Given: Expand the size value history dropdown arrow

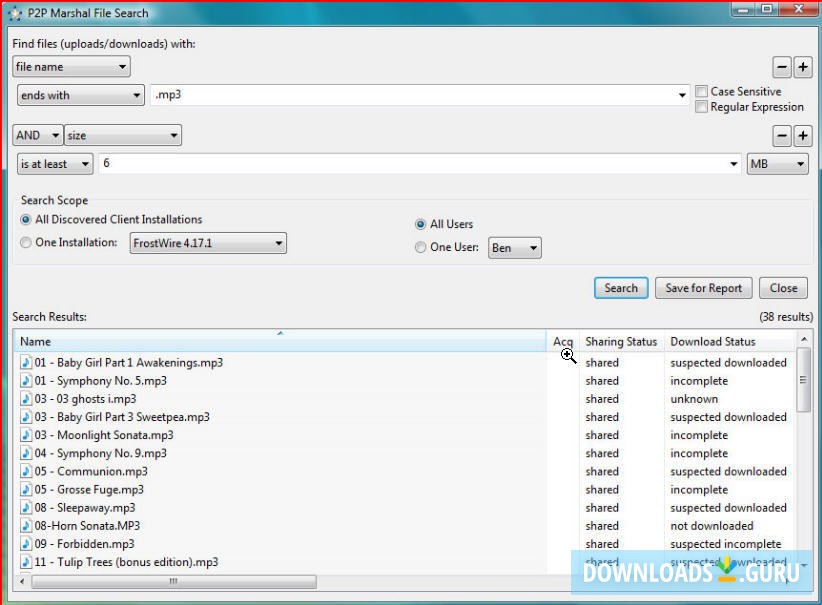Looking at the screenshot, I should click(733, 164).
